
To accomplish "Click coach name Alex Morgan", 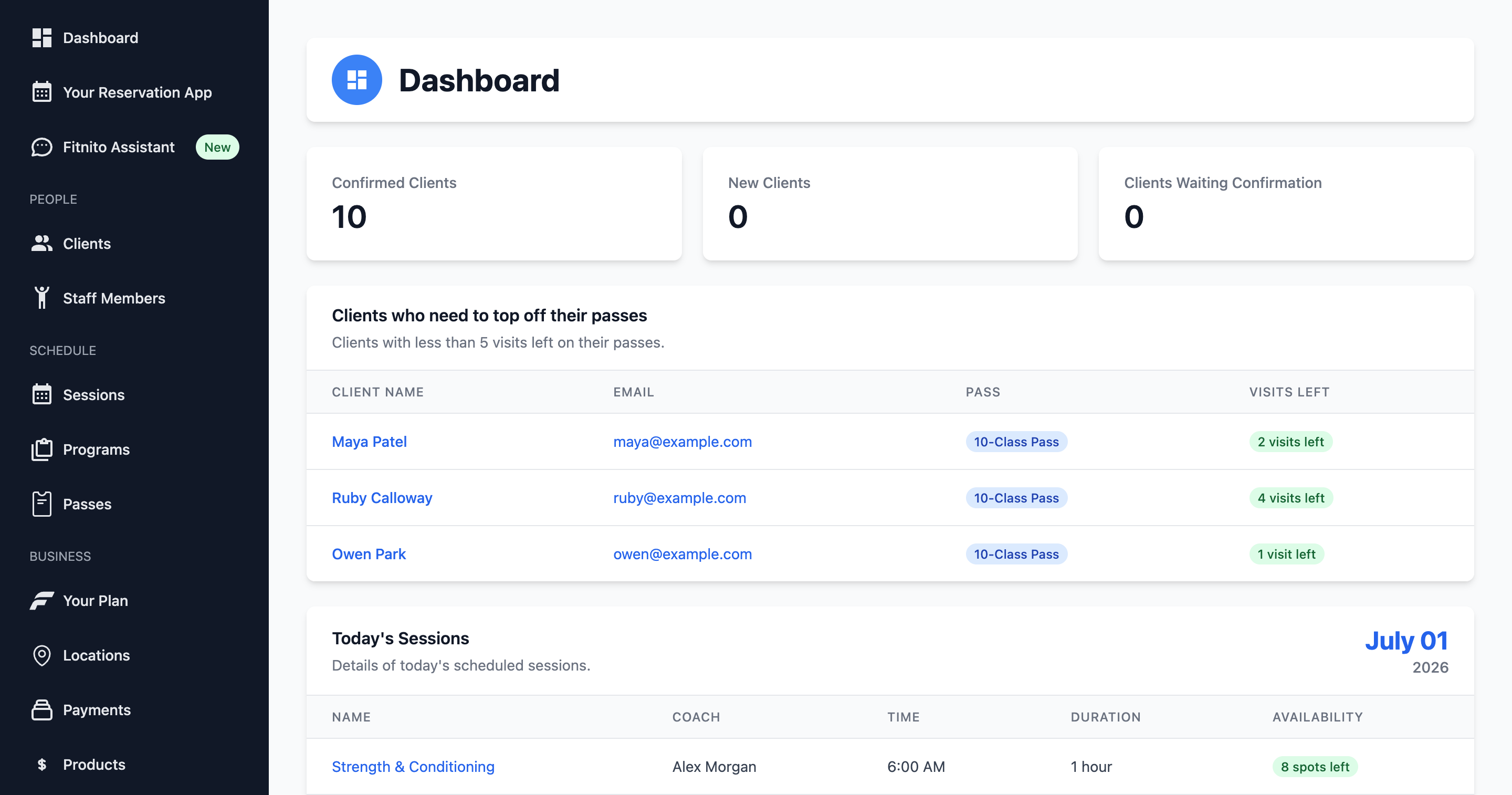I will tap(714, 766).
